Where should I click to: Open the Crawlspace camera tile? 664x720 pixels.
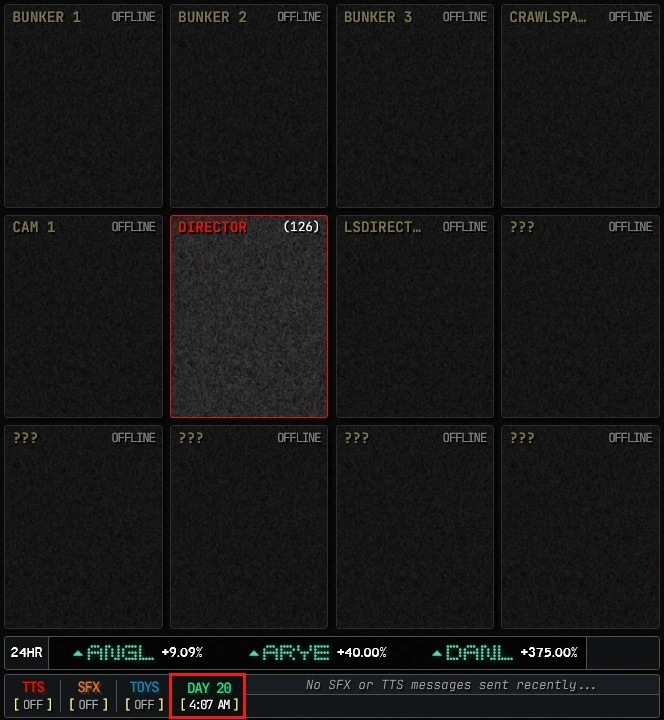580,106
